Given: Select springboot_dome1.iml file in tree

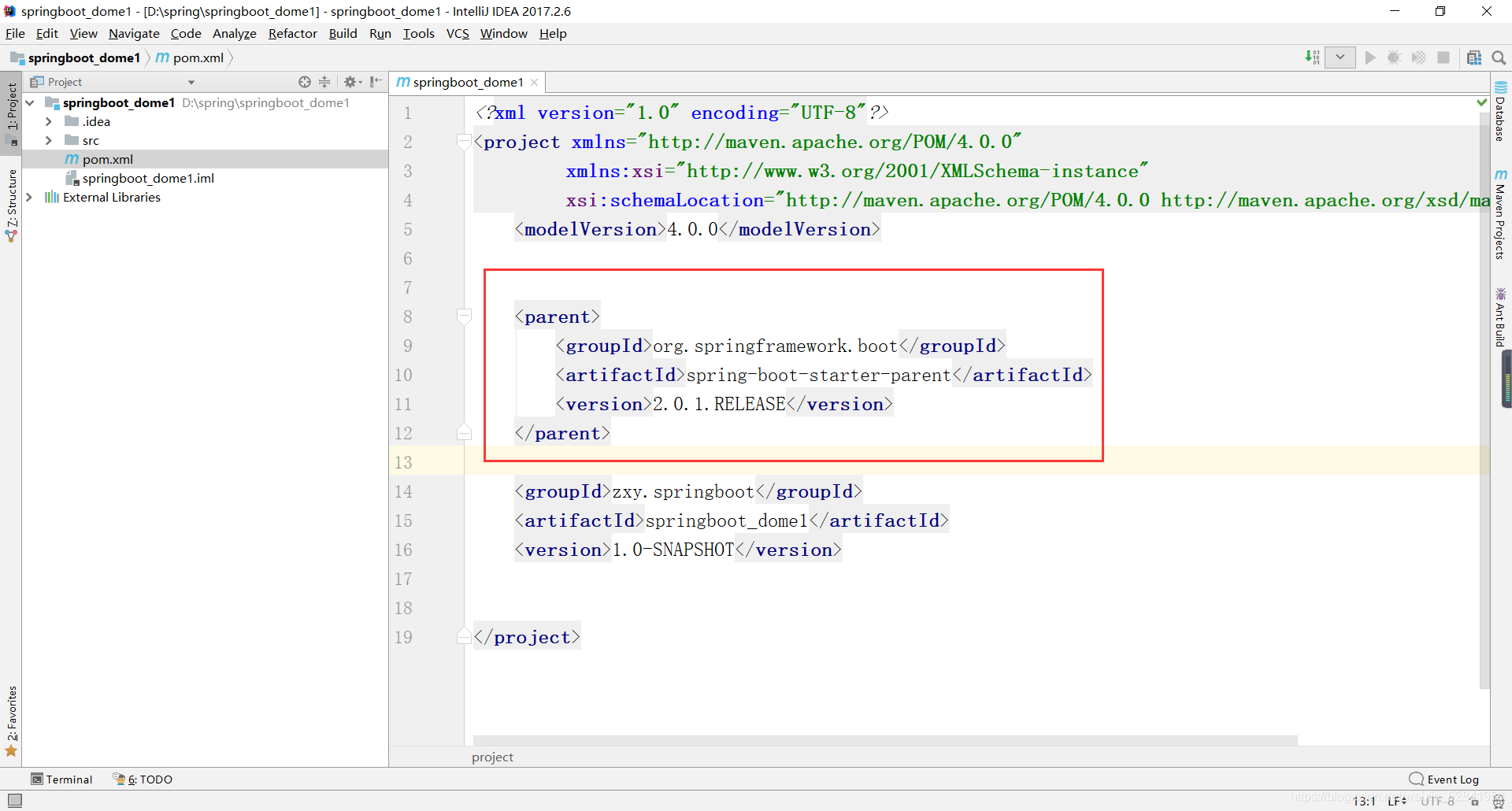Looking at the screenshot, I should 205,178.
